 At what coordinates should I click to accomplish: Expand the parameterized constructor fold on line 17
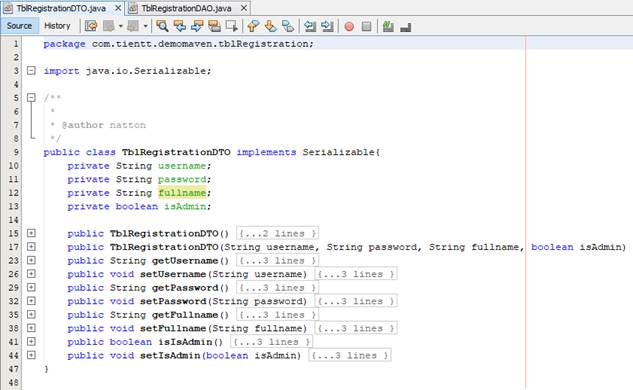(x=31, y=247)
